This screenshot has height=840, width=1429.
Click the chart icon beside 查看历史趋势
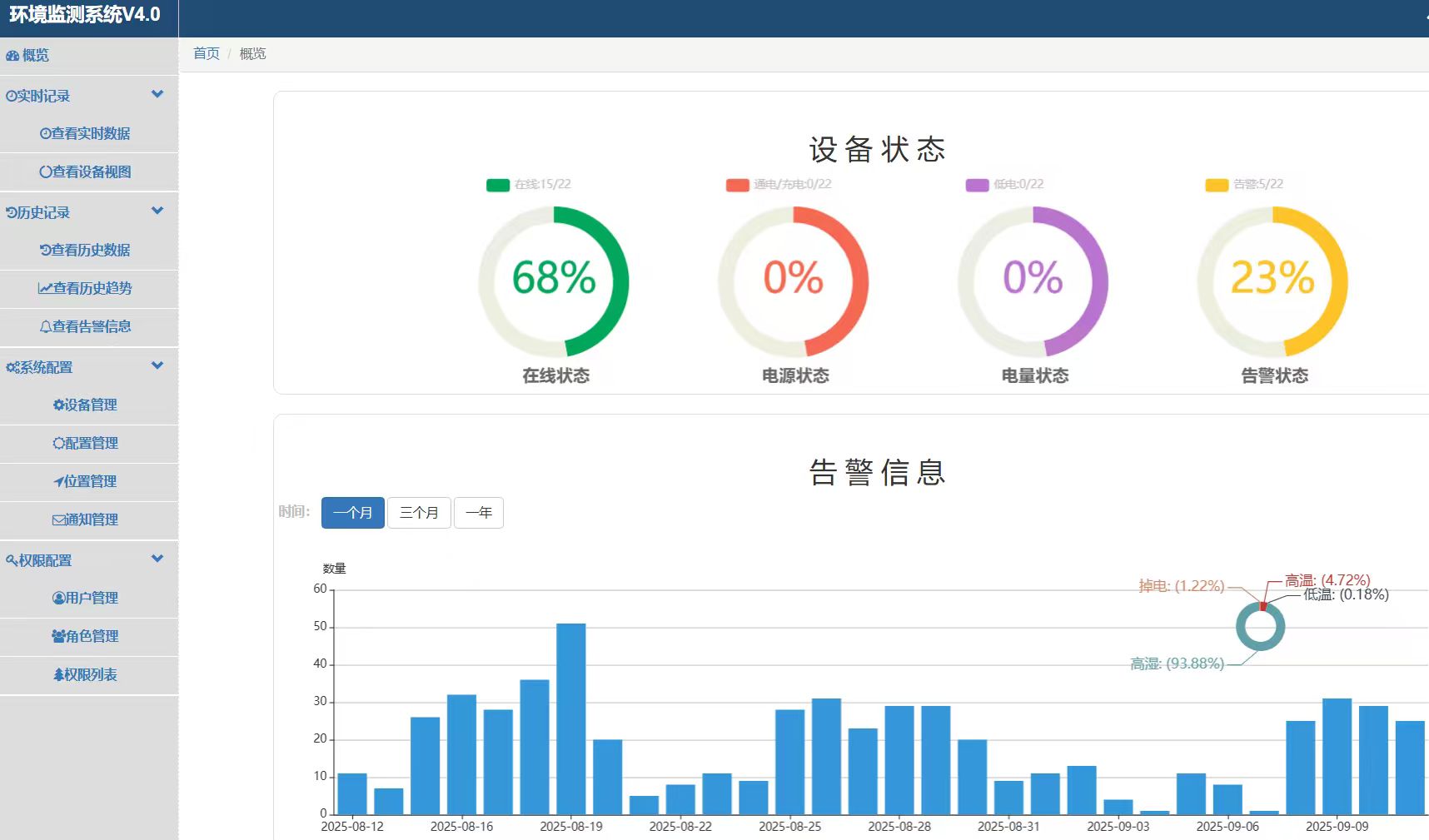[x=45, y=289]
